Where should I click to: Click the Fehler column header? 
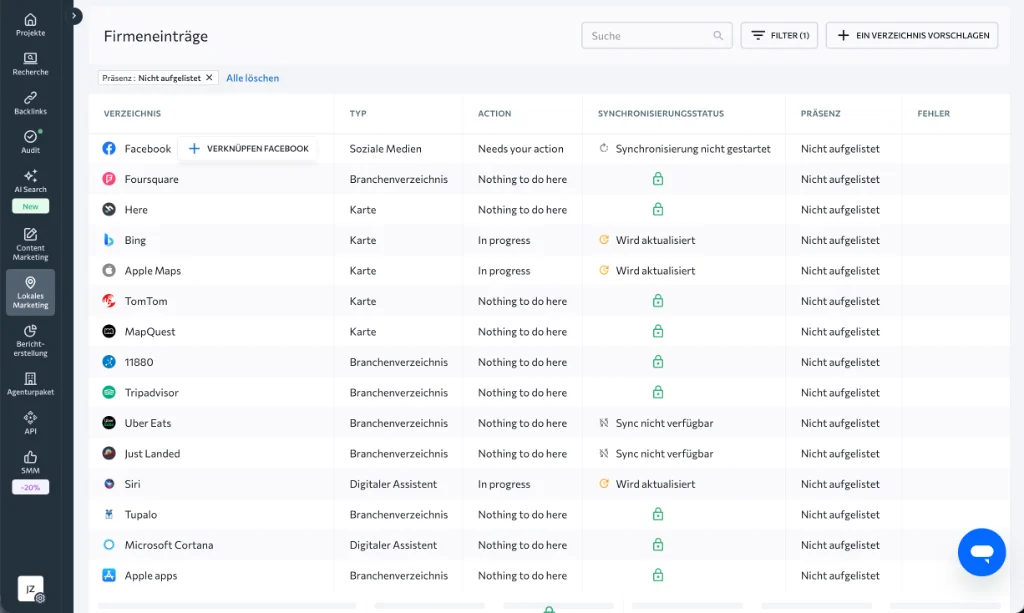(x=933, y=114)
